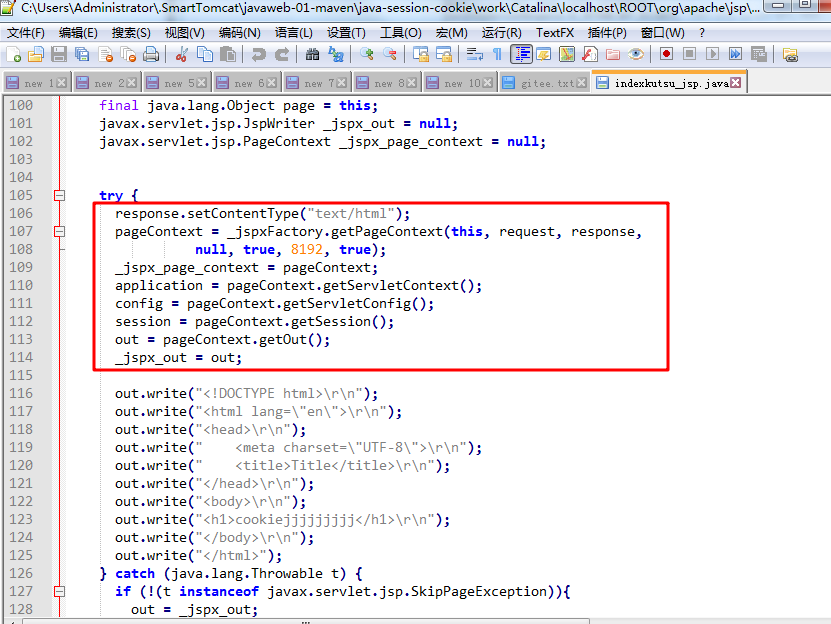Switch to the new 6 tab
This screenshot has height=624, width=831.
pos(246,83)
